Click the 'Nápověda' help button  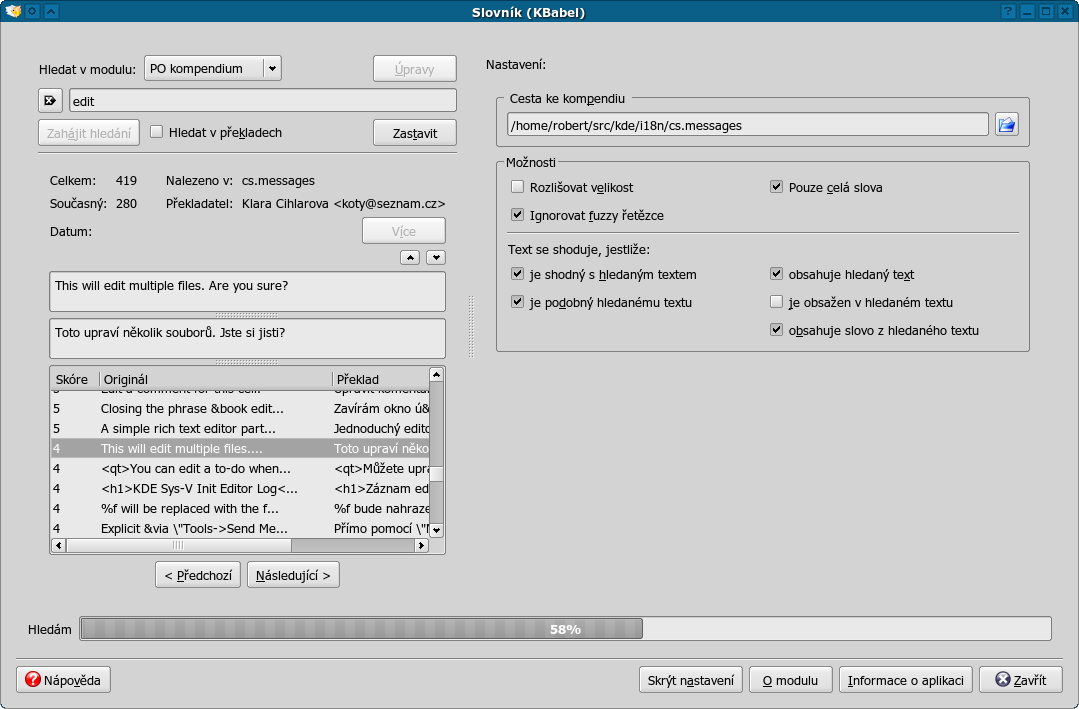pos(63,680)
